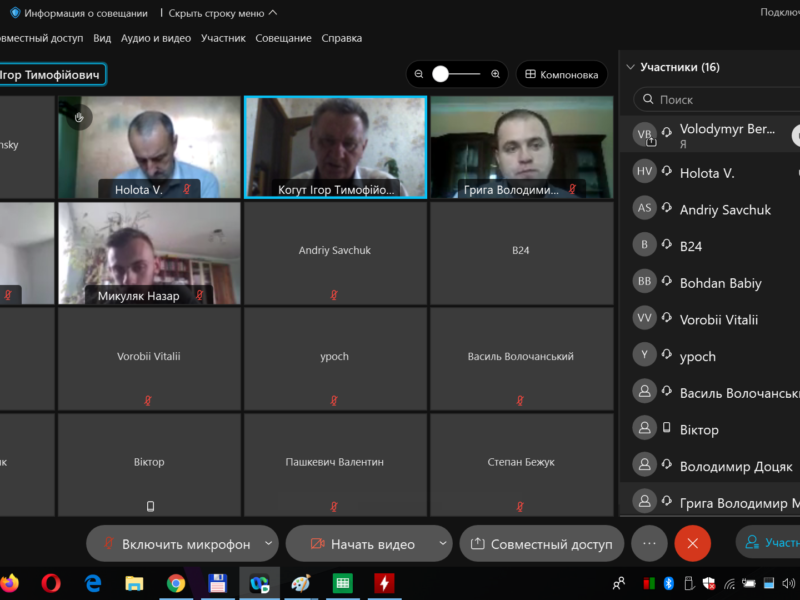Click the meeting info shield icon
The image size is (800, 600).
[14, 13]
